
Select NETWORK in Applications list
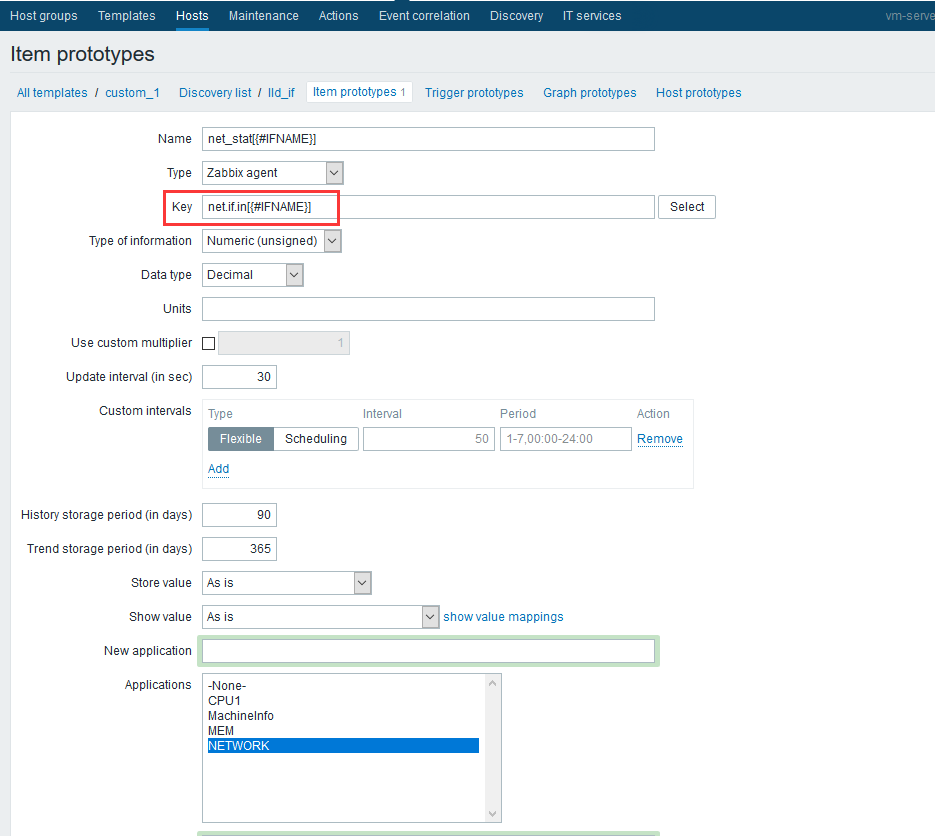343,745
